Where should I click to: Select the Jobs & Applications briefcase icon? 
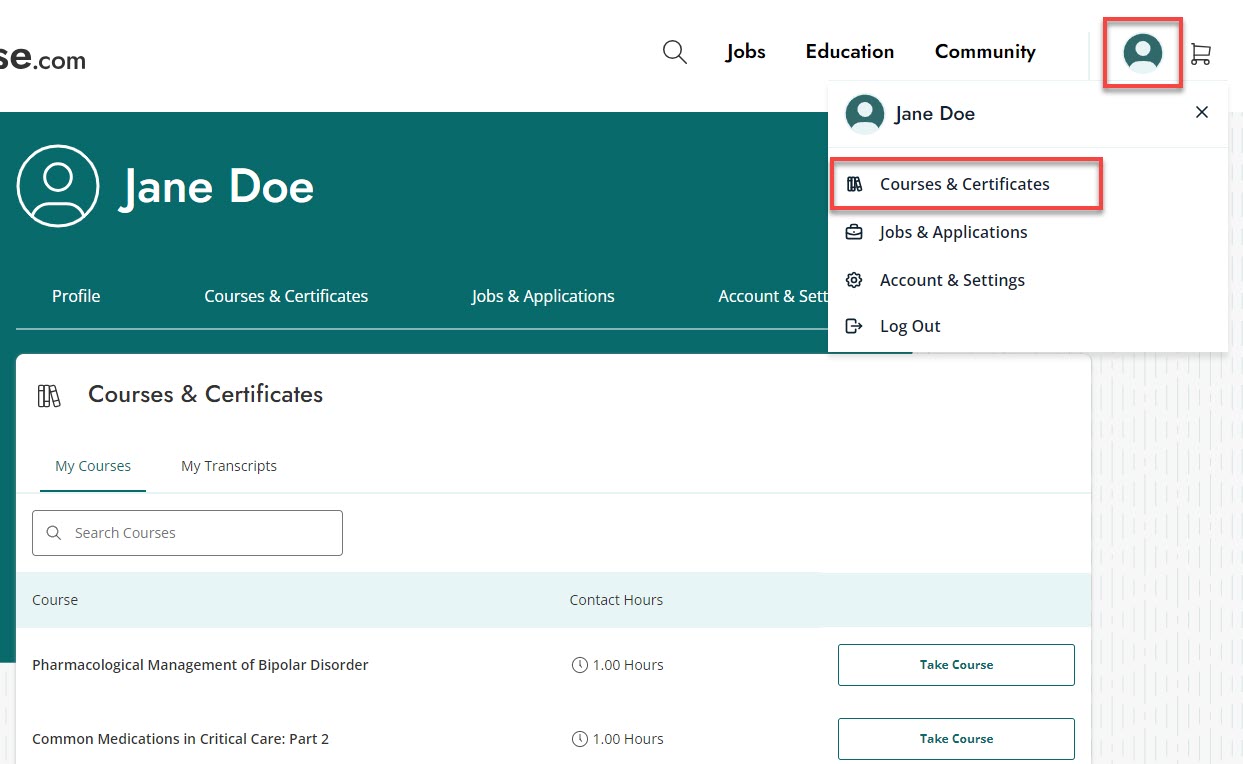854,231
